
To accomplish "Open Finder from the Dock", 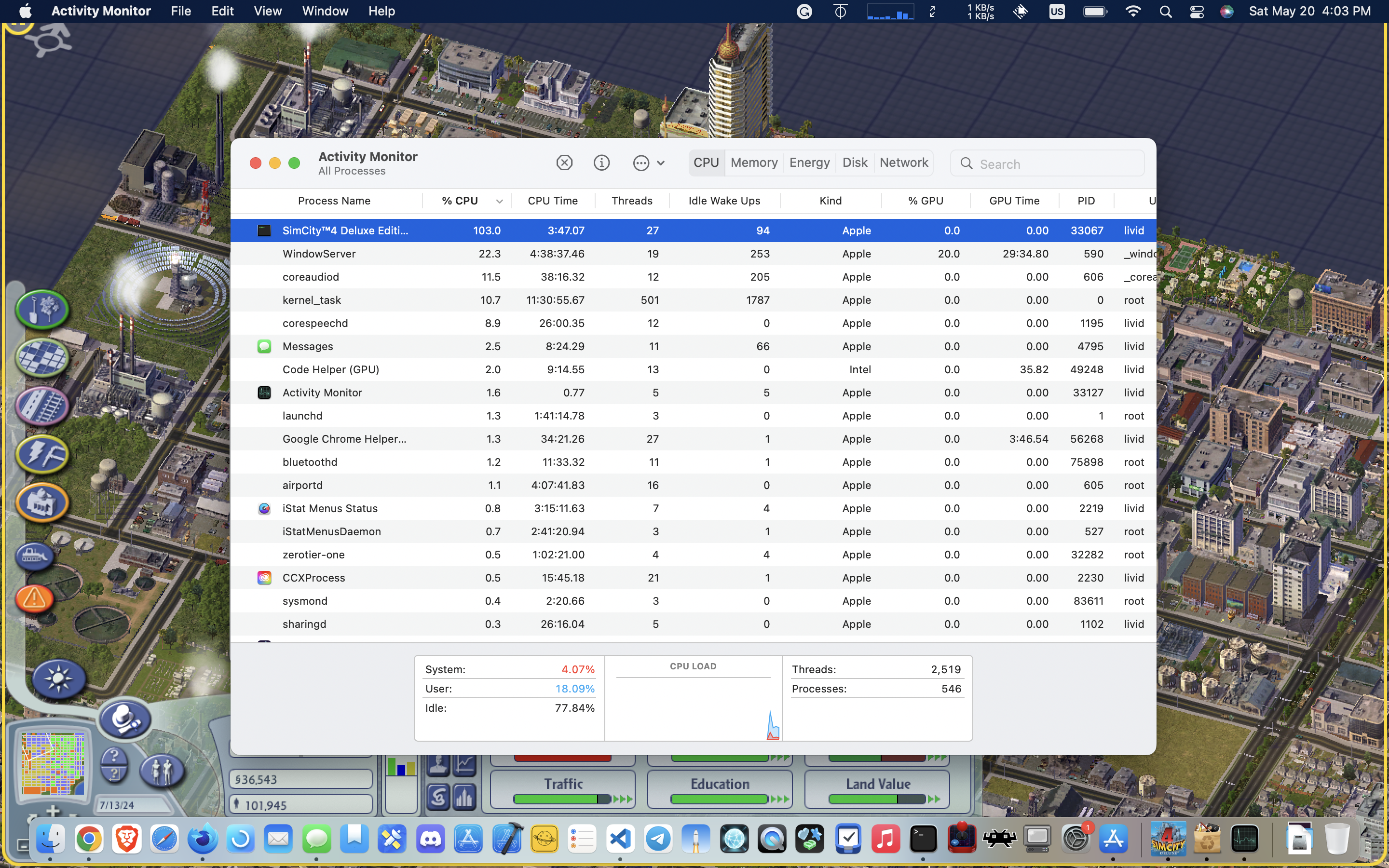I will coord(51,839).
